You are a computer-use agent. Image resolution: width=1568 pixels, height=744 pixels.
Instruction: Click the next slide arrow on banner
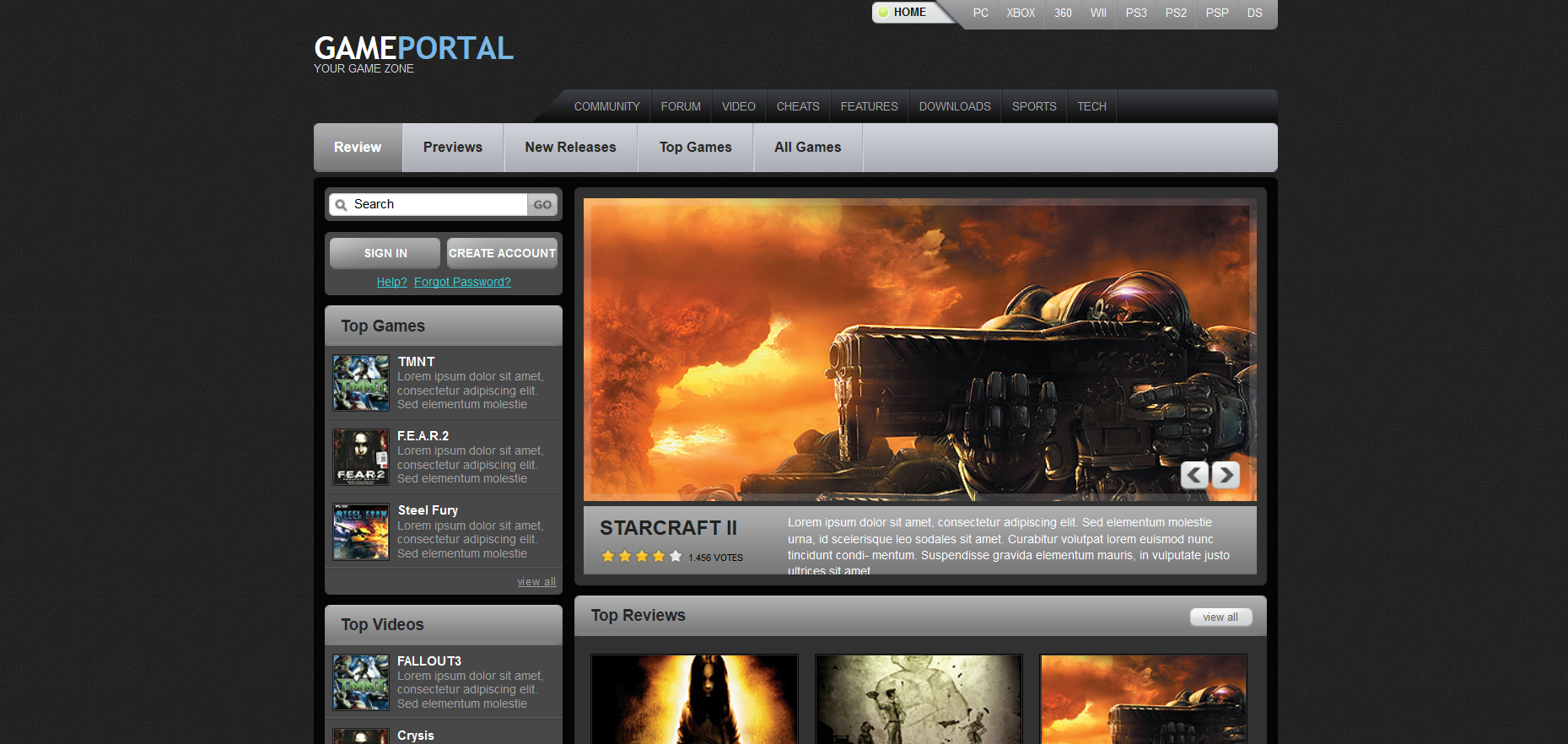pyautogui.click(x=1226, y=475)
